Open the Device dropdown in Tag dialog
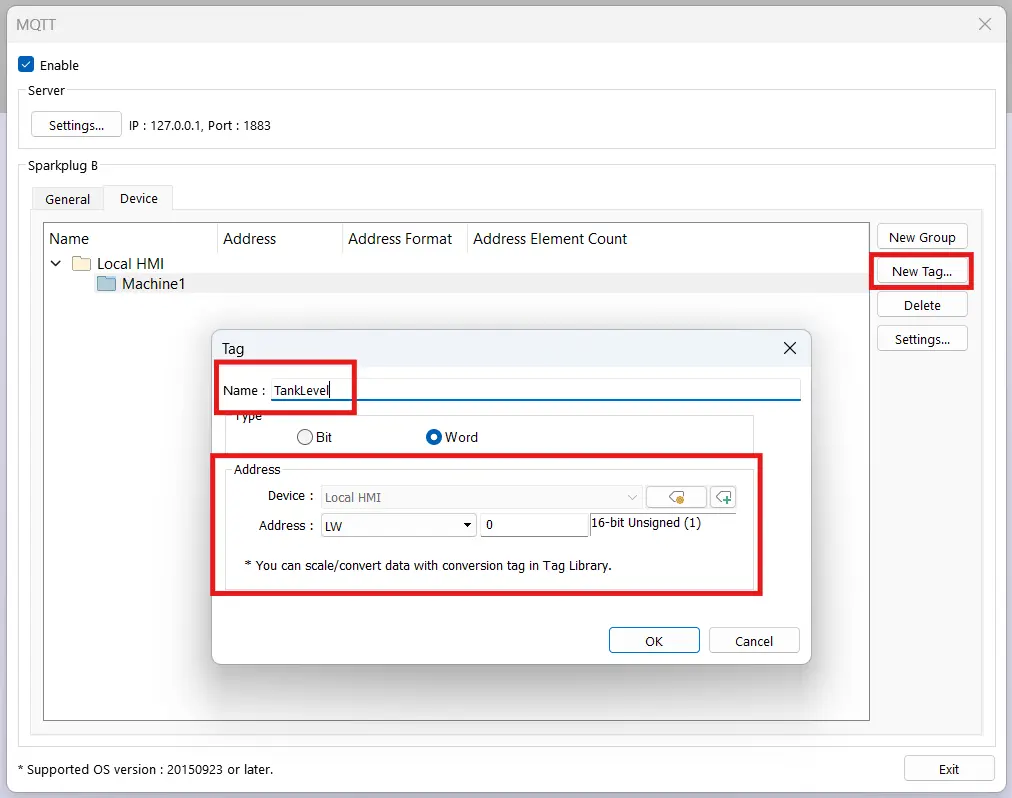 (631, 497)
